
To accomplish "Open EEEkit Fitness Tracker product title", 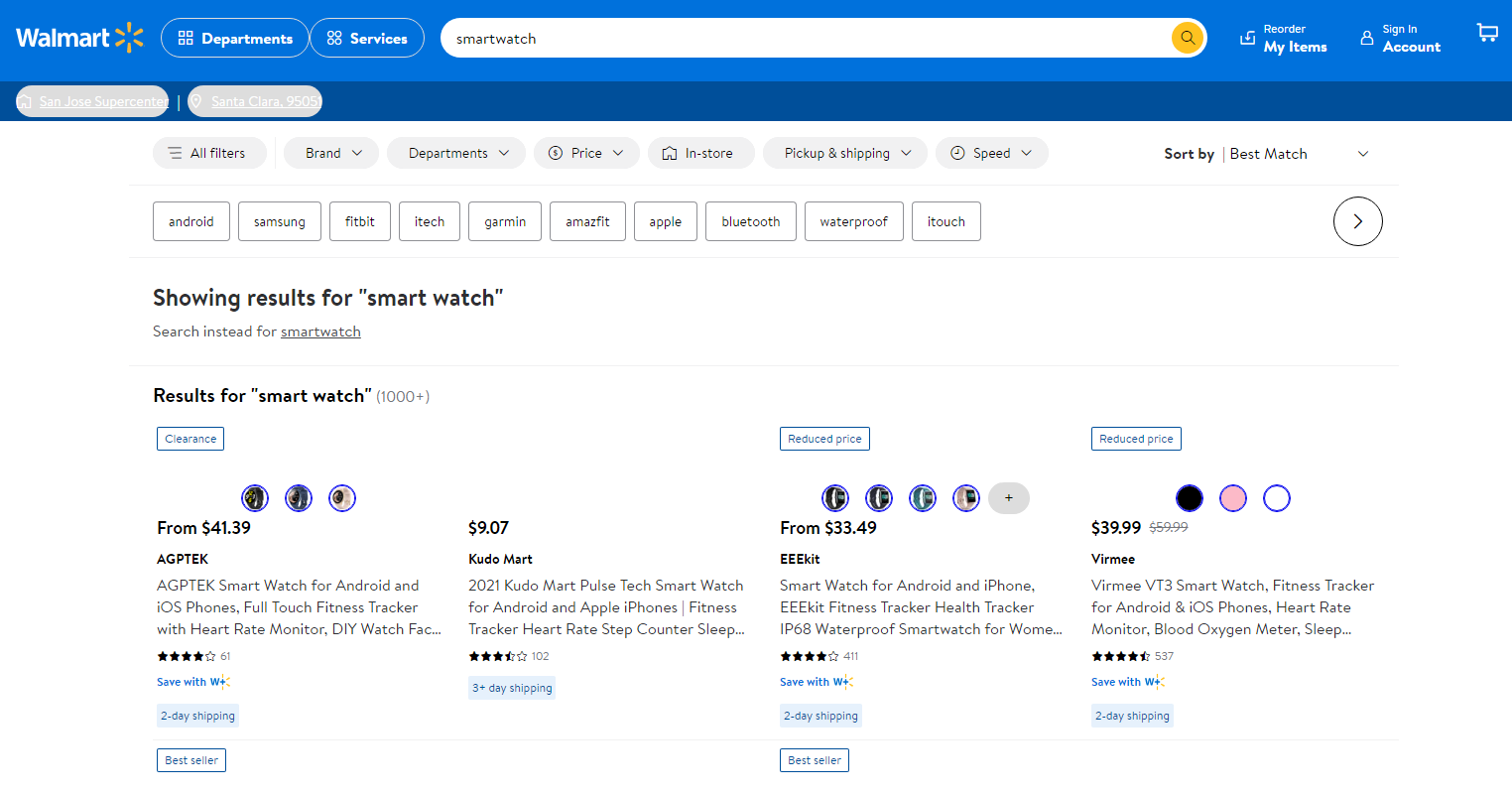I will 921,607.
